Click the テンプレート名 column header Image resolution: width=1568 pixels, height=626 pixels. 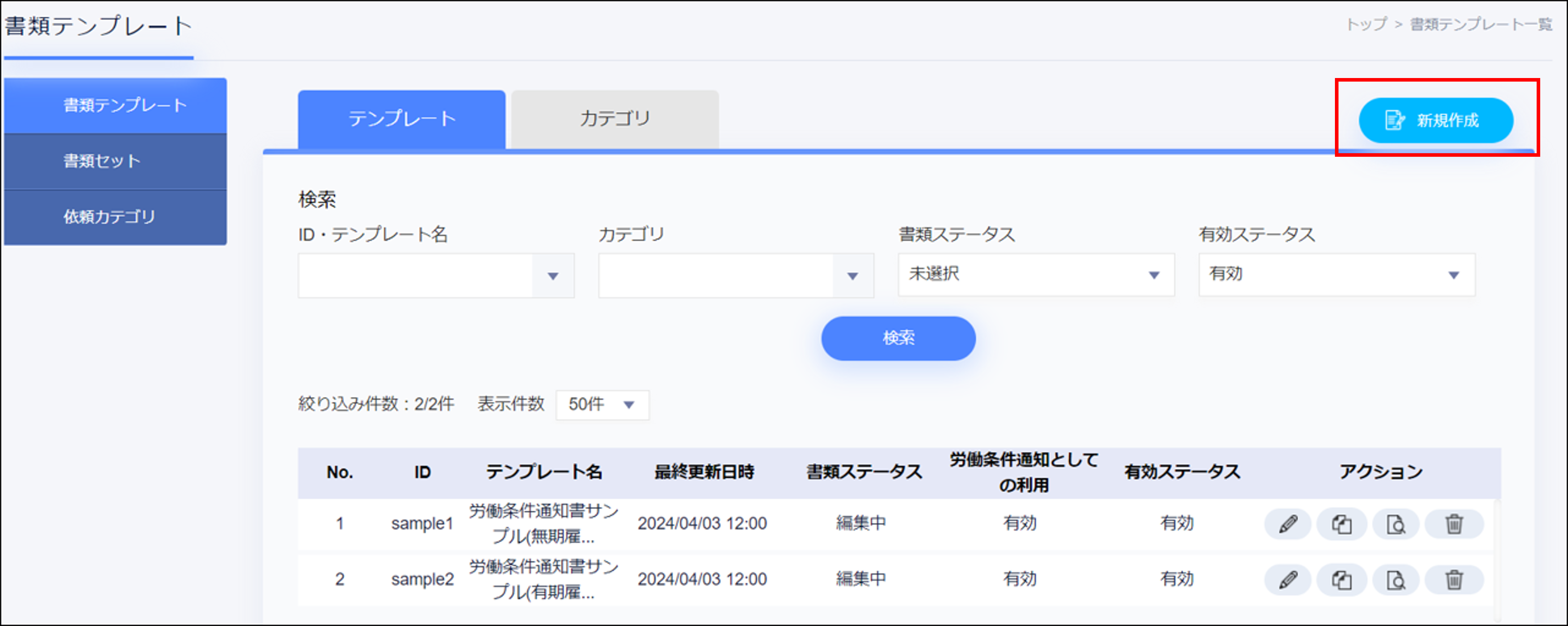tap(543, 473)
